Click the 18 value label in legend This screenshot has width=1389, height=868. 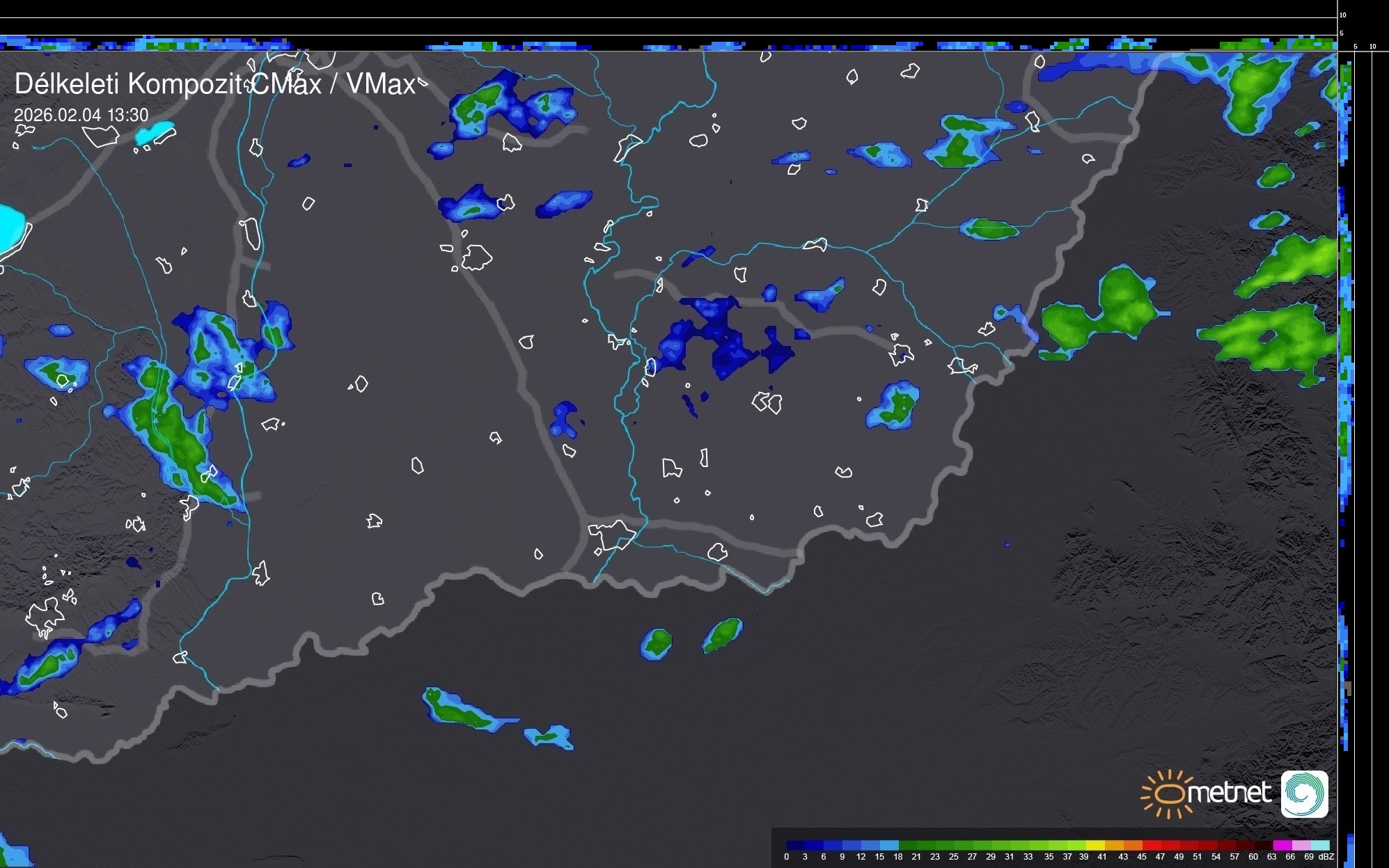point(897,857)
